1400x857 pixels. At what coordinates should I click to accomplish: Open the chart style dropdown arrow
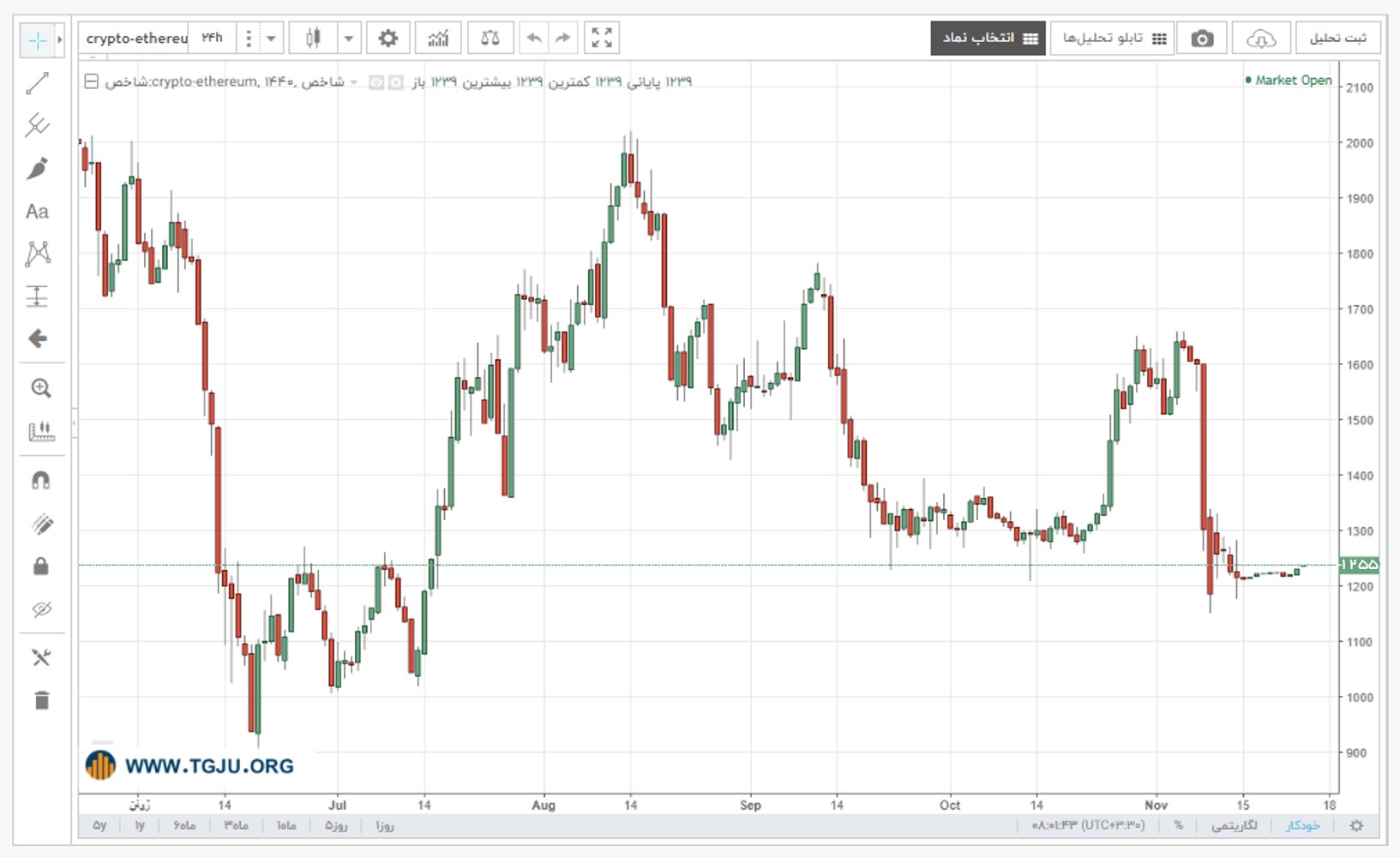(348, 39)
